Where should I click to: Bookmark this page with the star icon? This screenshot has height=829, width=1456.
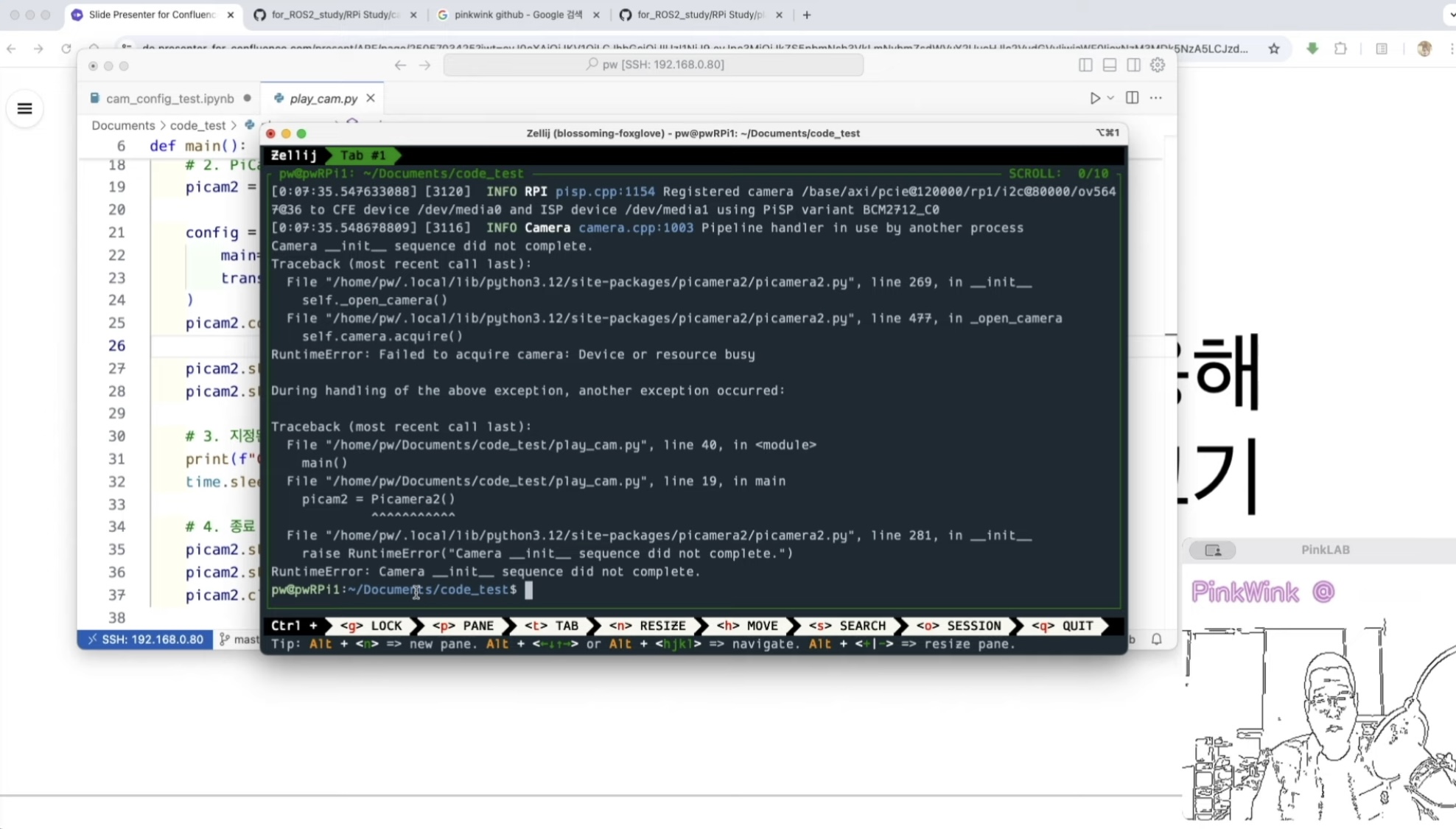point(1274,49)
